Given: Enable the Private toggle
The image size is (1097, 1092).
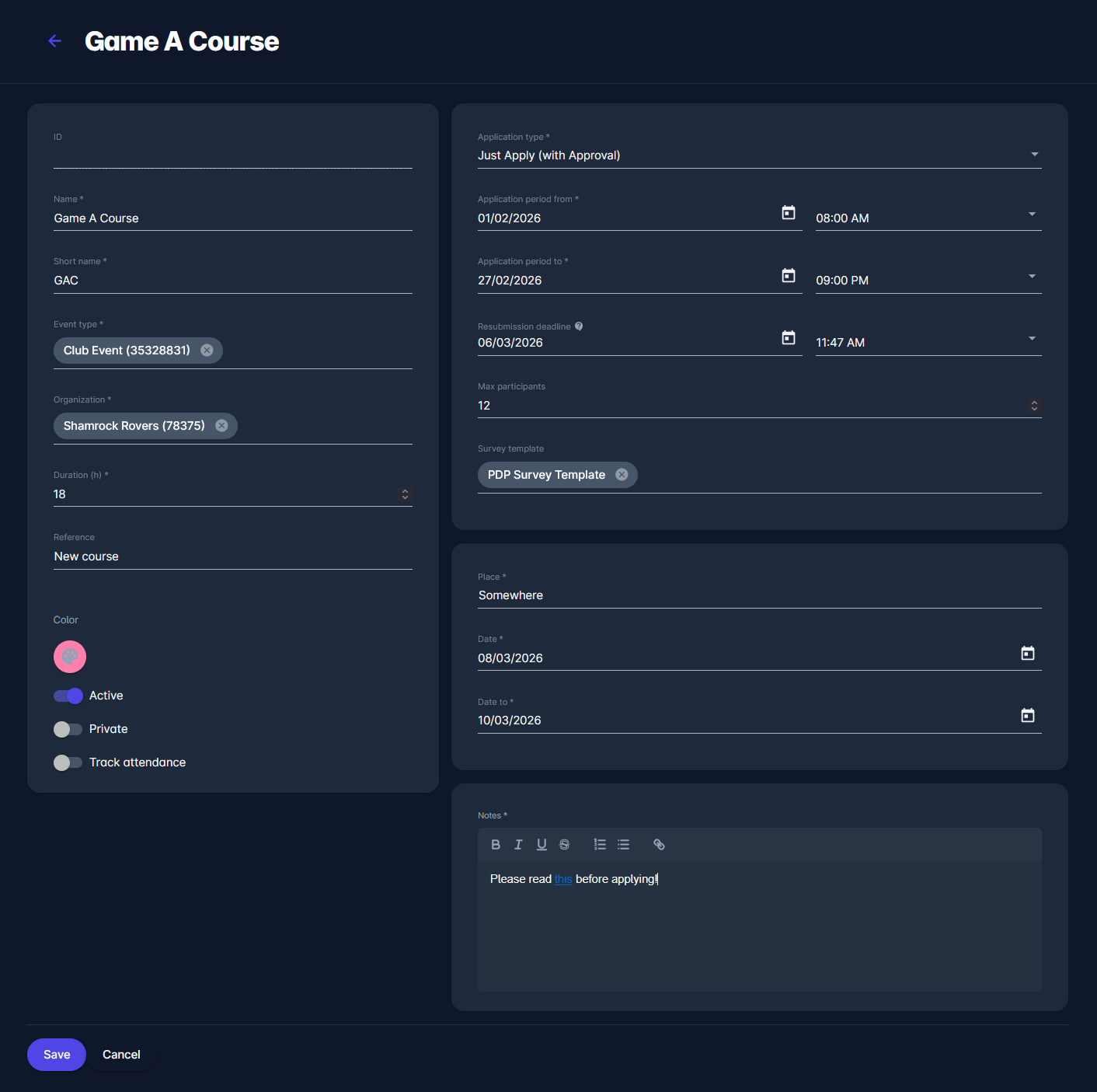Looking at the screenshot, I should (x=68, y=729).
